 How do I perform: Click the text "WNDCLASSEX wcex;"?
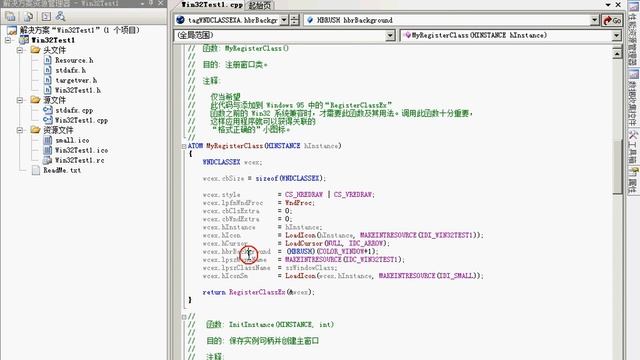pyautogui.click(x=232, y=162)
